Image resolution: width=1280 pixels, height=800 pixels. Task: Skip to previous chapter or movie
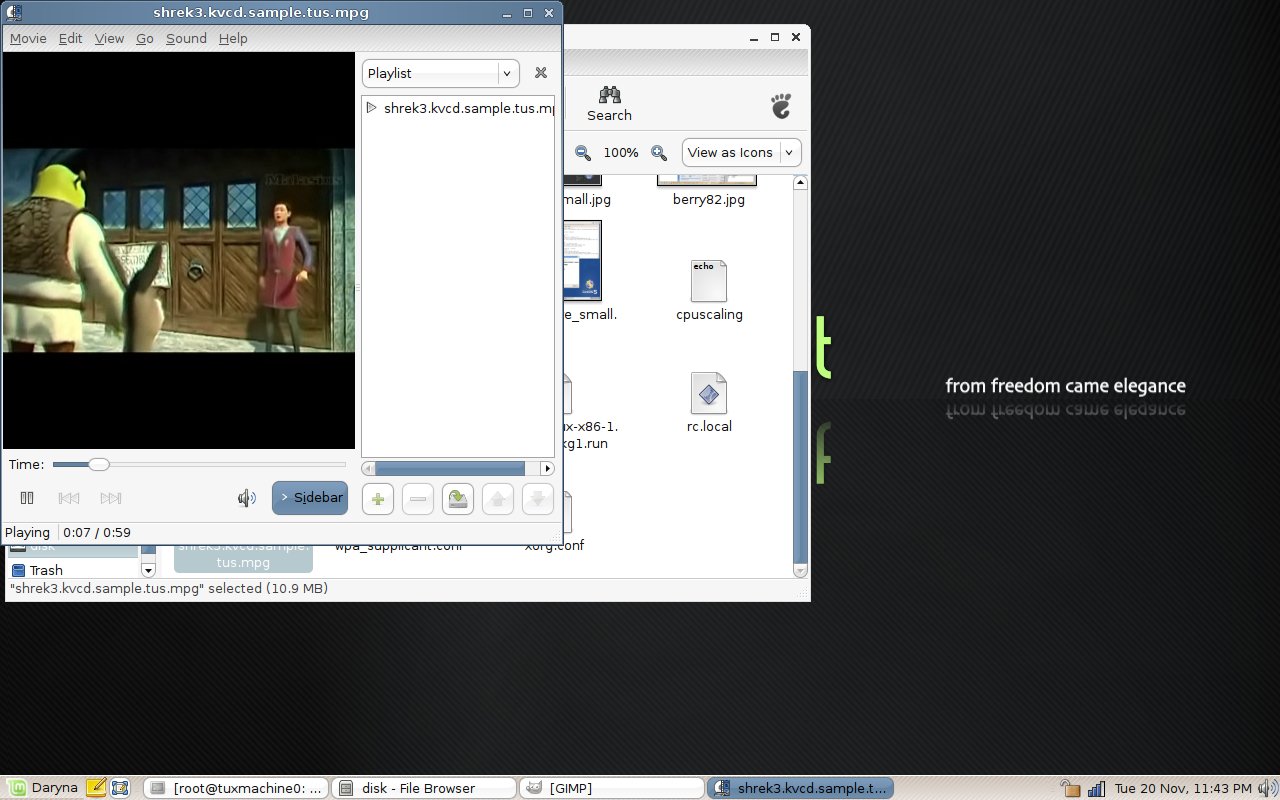pos(69,498)
